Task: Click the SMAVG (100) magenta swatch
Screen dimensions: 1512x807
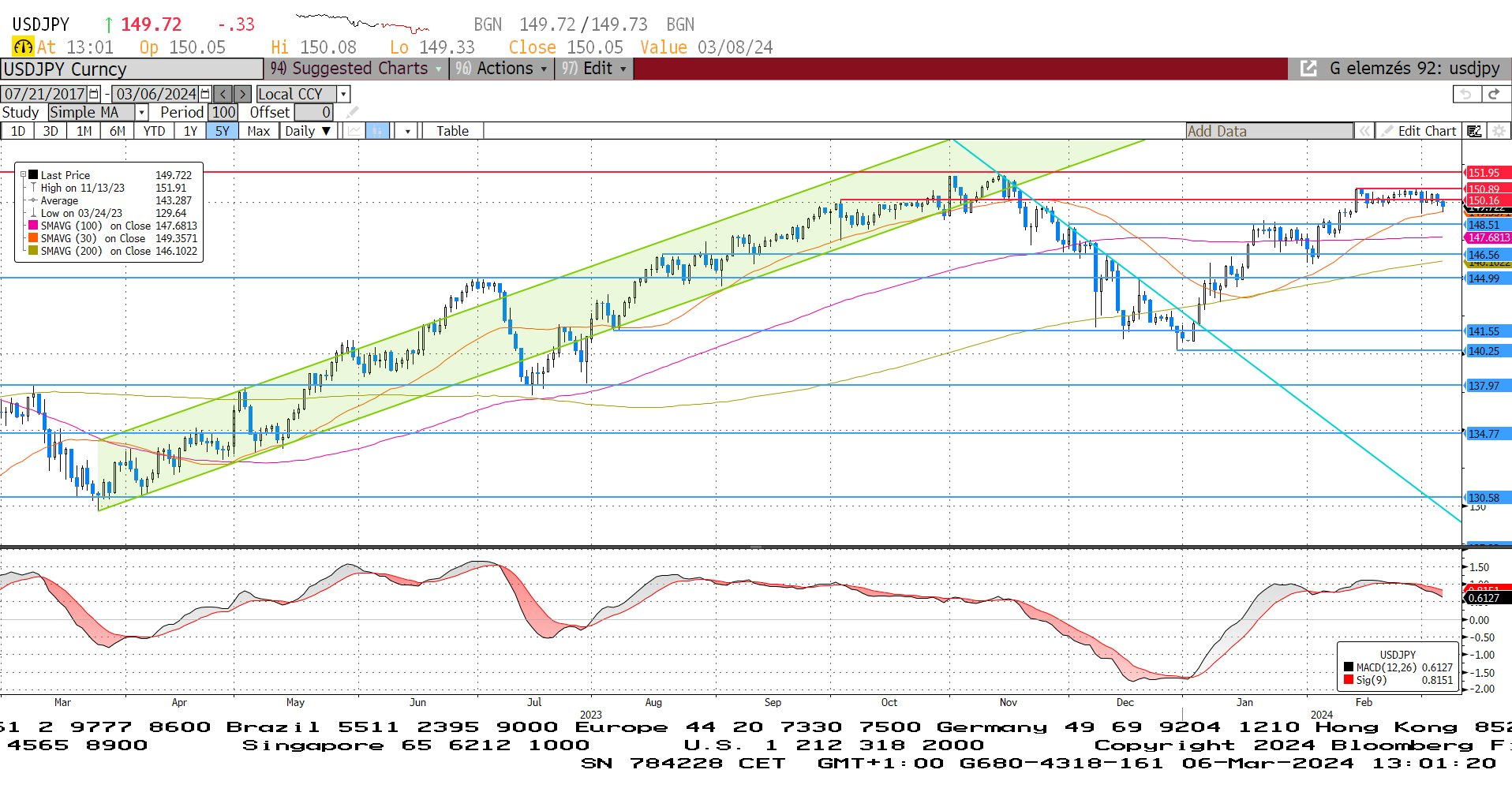Action: coord(33,226)
